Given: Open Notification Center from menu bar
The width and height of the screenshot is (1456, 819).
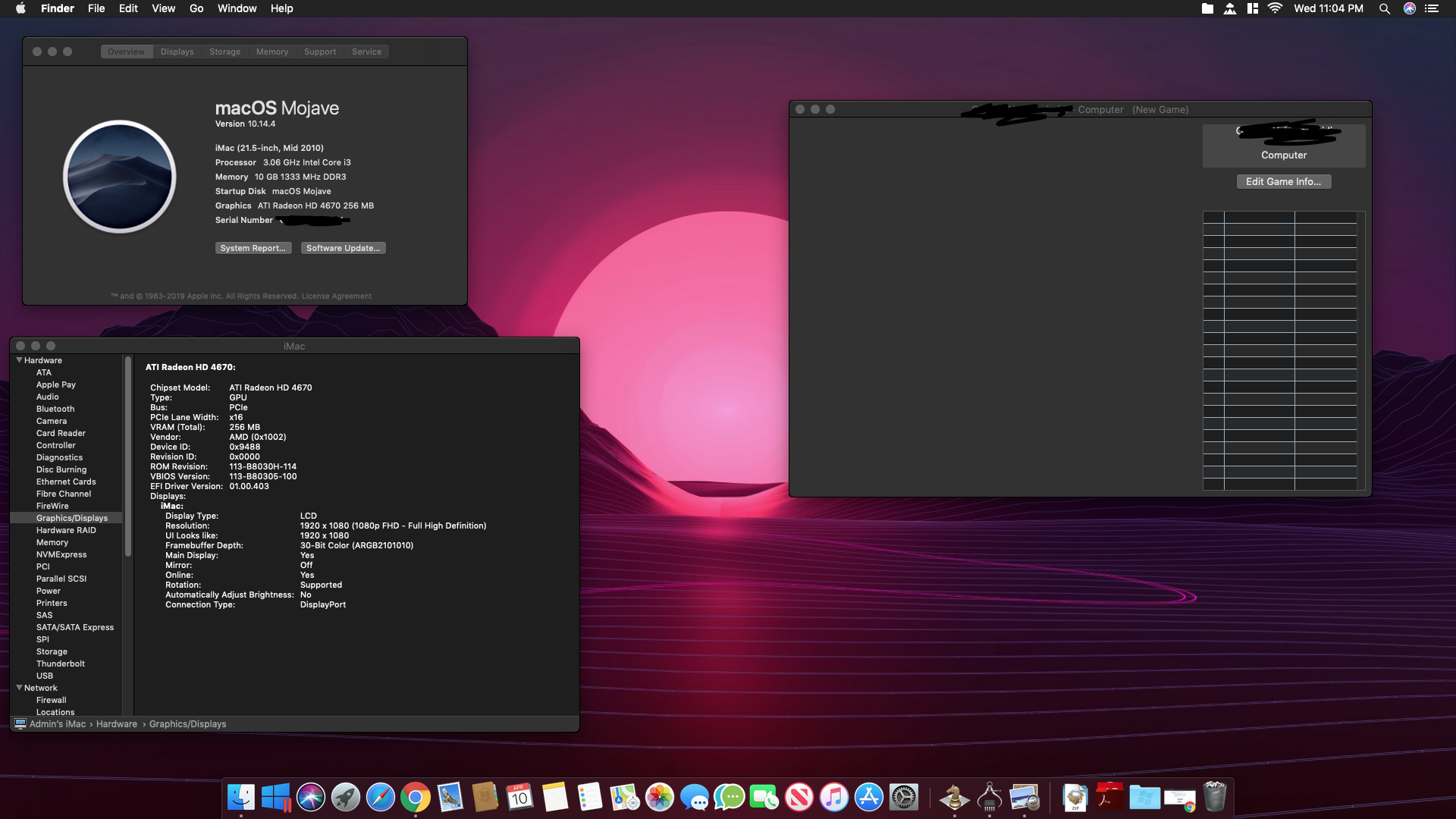Looking at the screenshot, I should (1432, 8).
